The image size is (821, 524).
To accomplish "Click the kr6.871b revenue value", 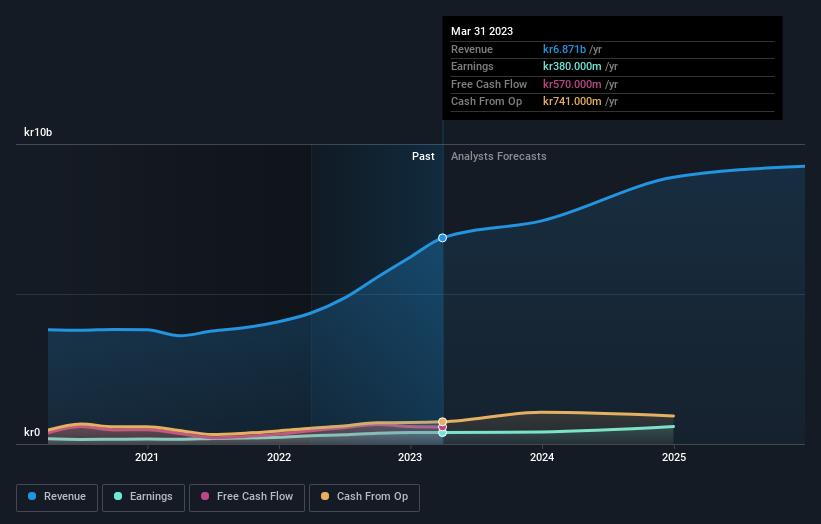I will coord(564,49).
